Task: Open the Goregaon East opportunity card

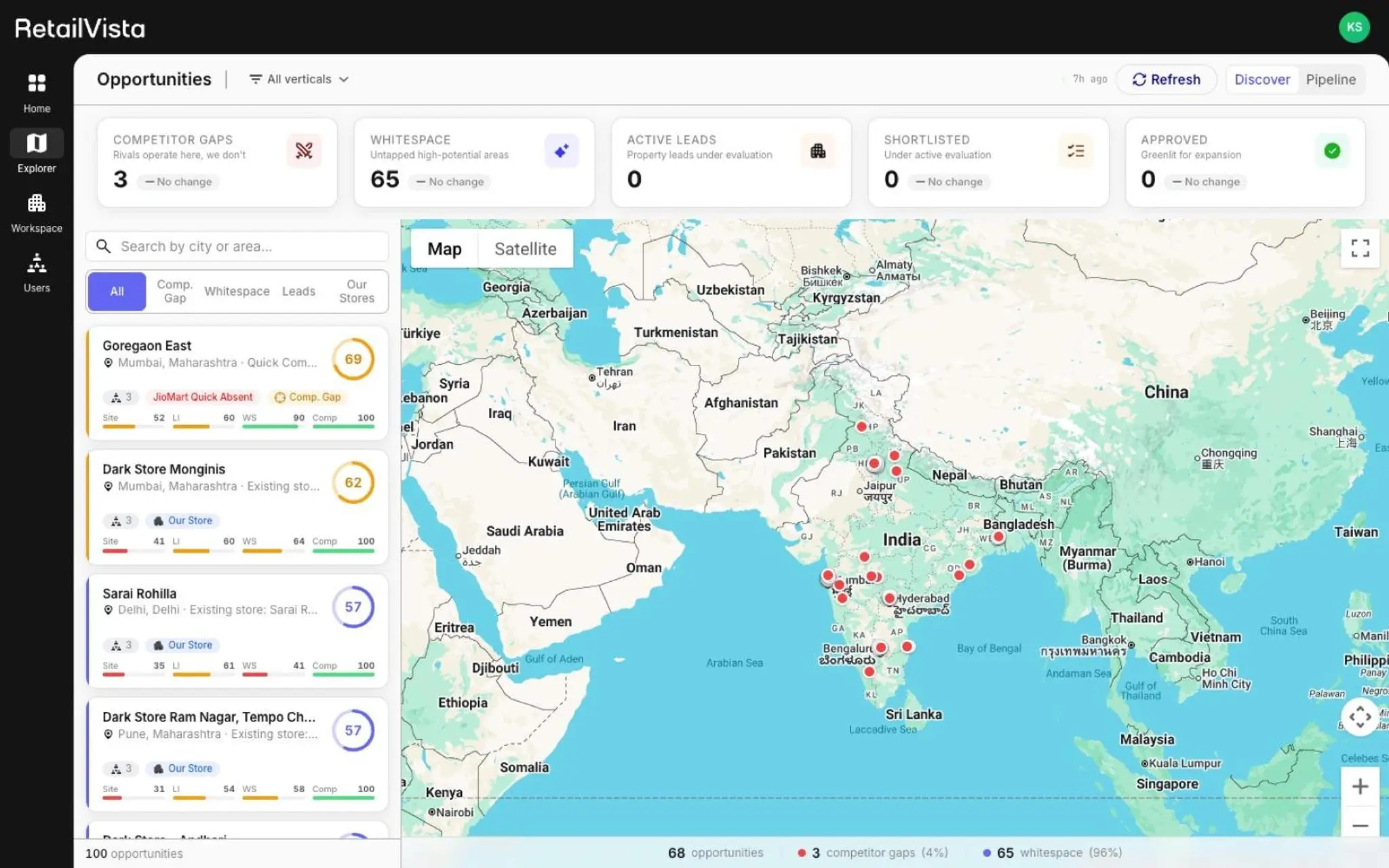Action: 237,383
